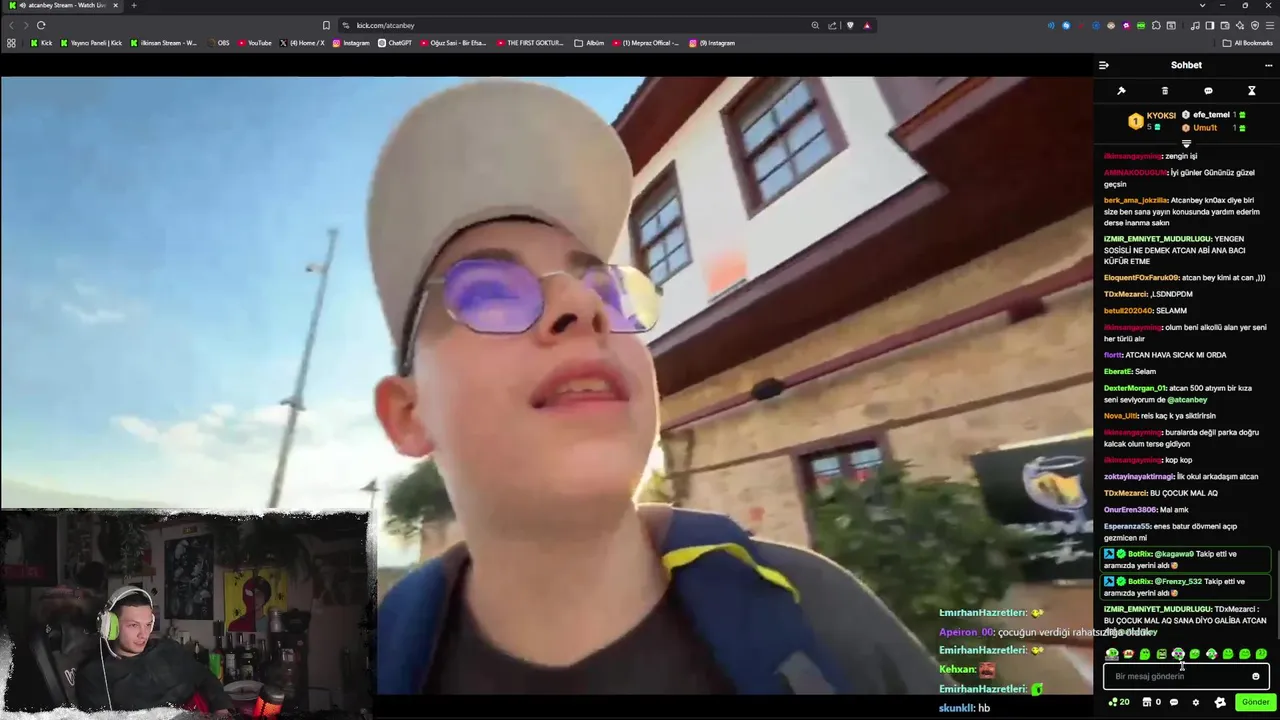Collapse the Sohbet chat panel with arrow icon

(1103, 65)
